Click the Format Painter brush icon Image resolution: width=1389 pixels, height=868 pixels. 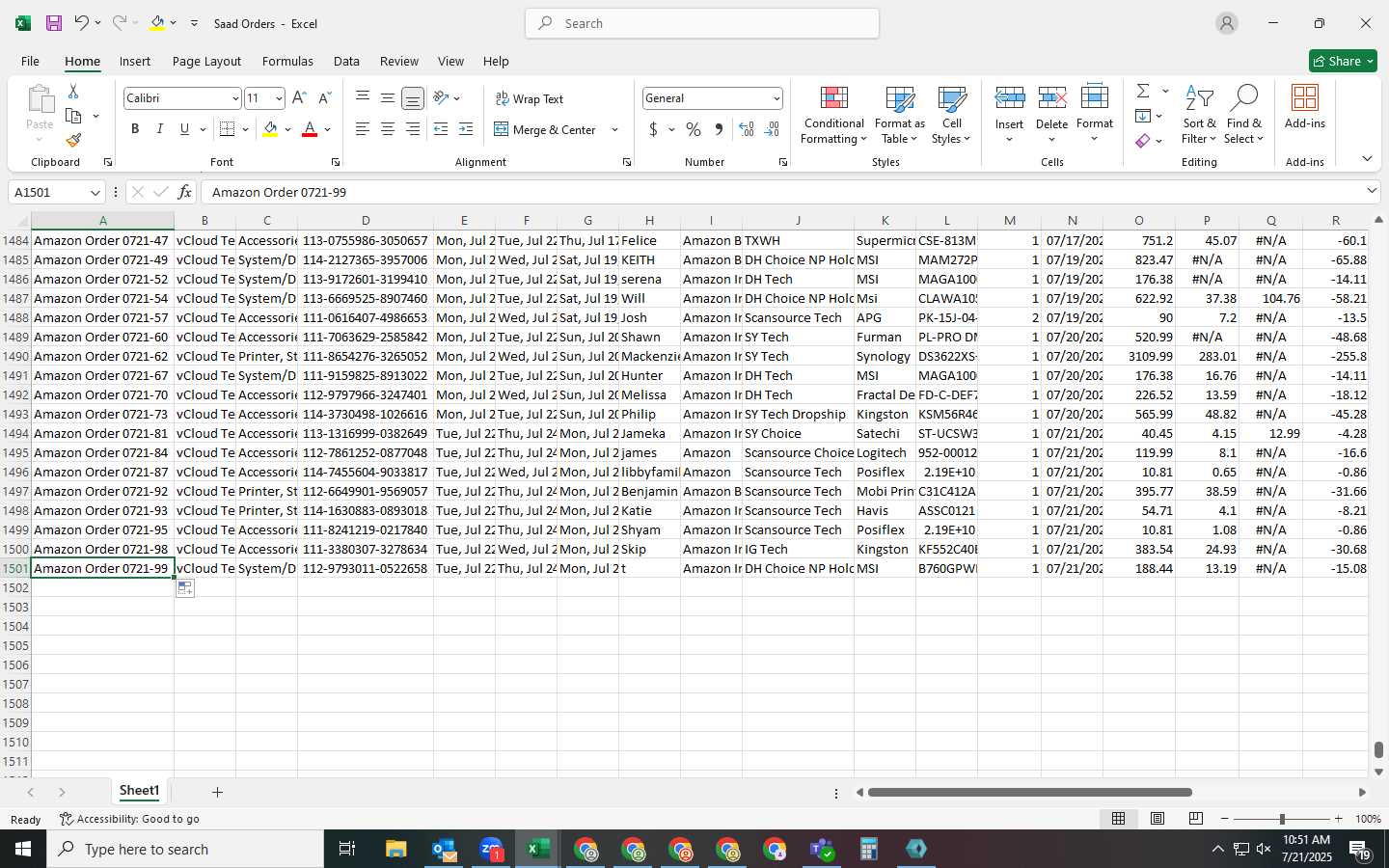pyautogui.click(x=73, y=141)
